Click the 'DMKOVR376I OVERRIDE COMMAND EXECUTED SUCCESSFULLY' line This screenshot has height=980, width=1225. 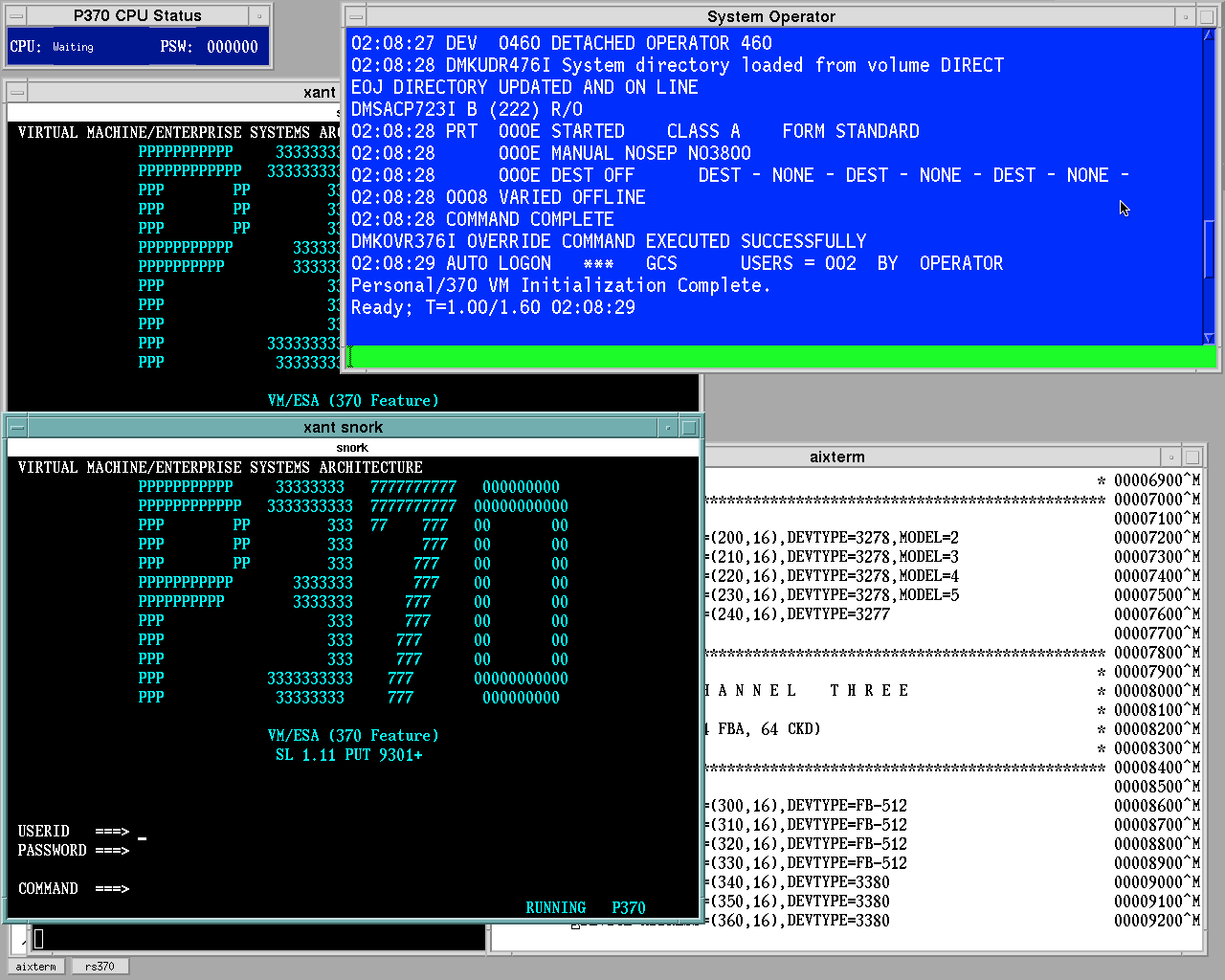tap(609, 241)
